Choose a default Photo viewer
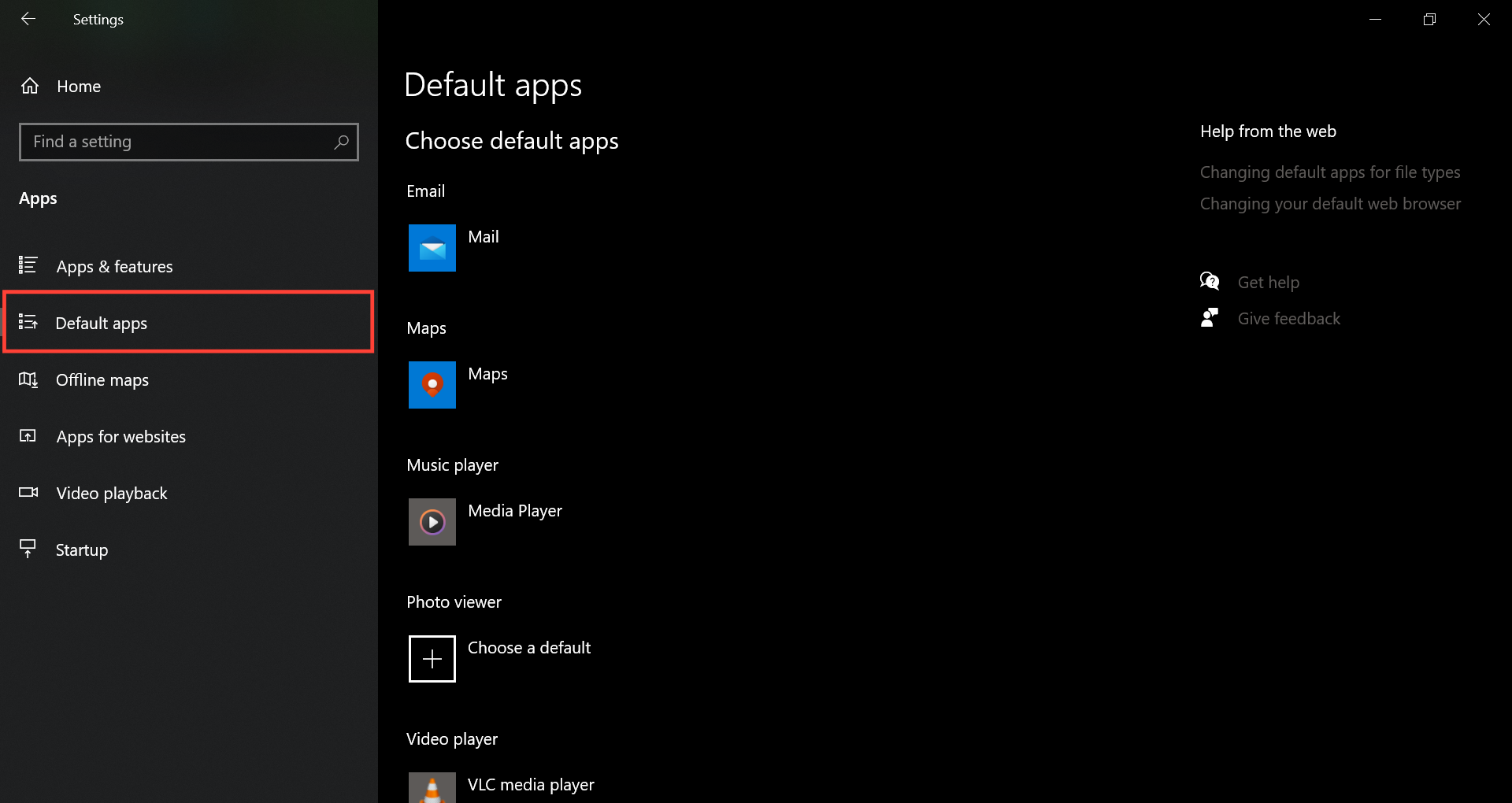1512x803 pixels. pos(499,659)
